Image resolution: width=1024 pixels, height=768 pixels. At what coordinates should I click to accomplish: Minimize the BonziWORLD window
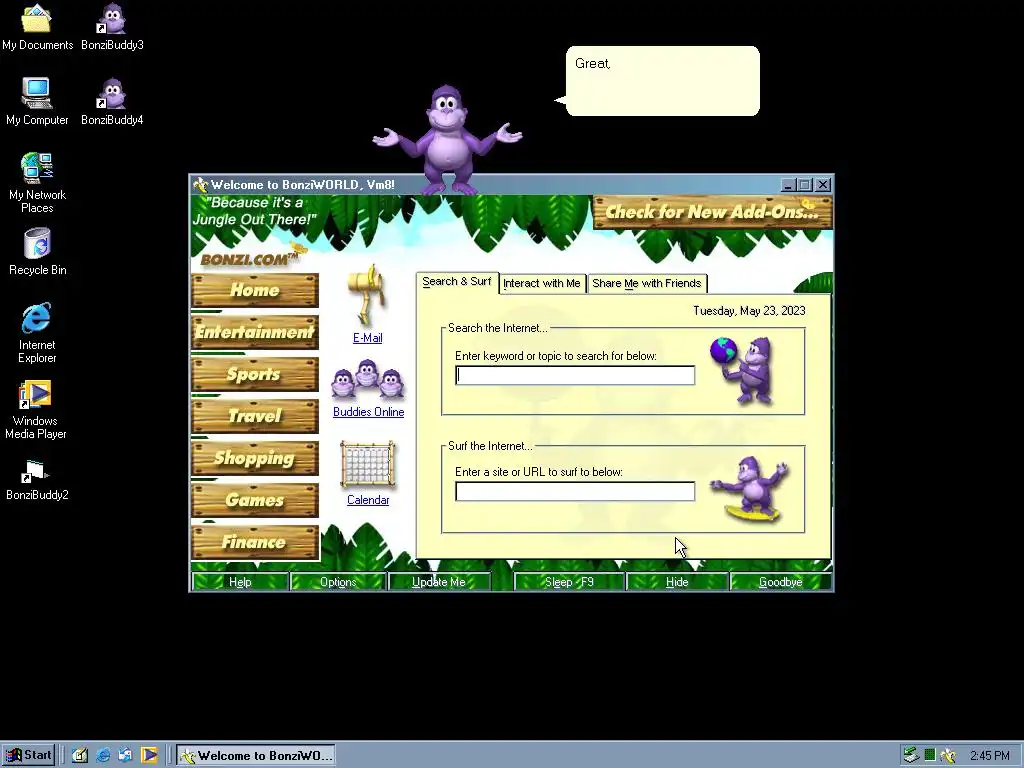coord(788,185)
